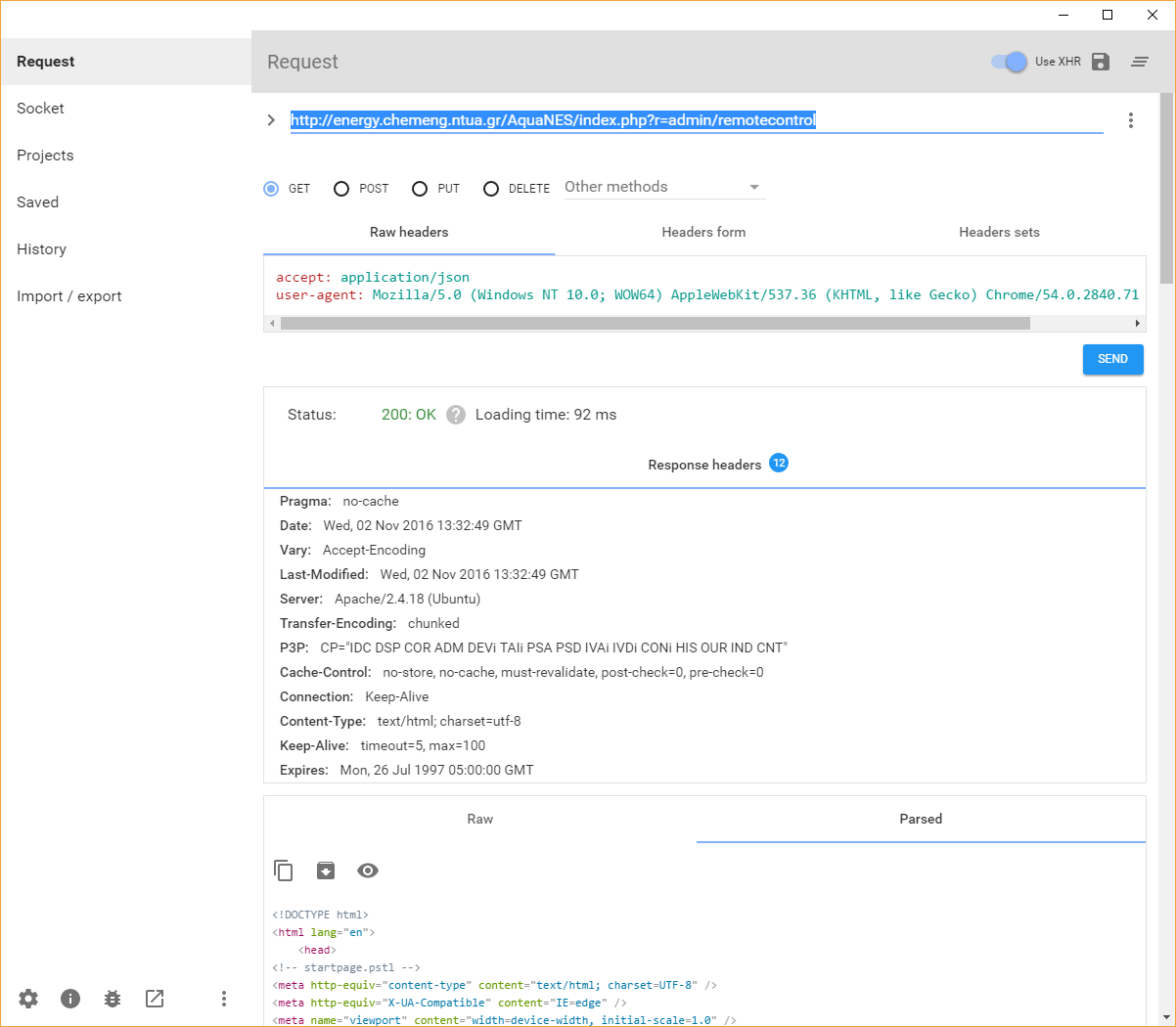Click the vertical scrollbar down arrow
This screenshot has height=1027, width=1176.
tap(1166, 1017)
